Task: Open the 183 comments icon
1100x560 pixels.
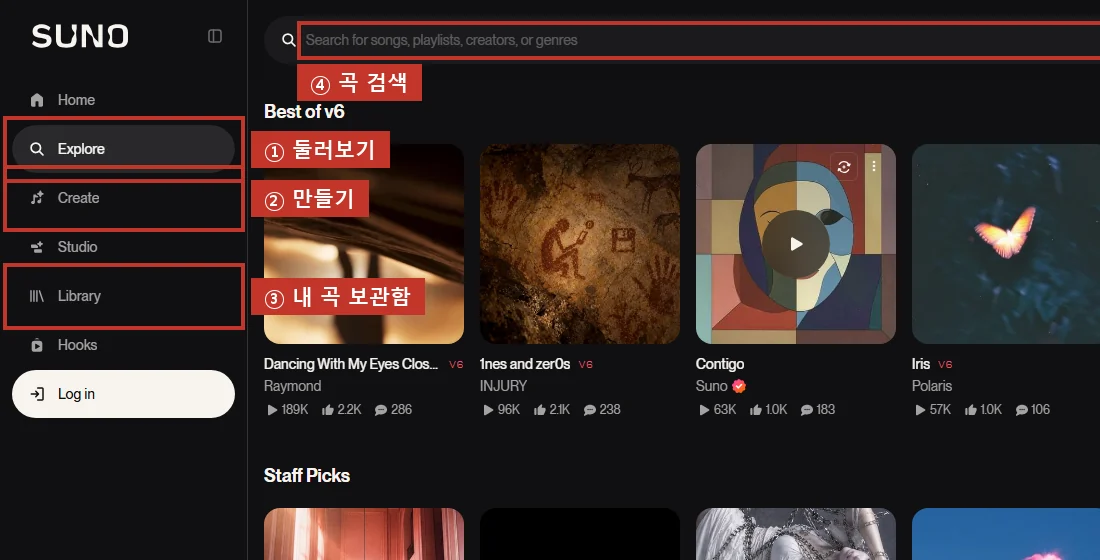Action: 807,410
